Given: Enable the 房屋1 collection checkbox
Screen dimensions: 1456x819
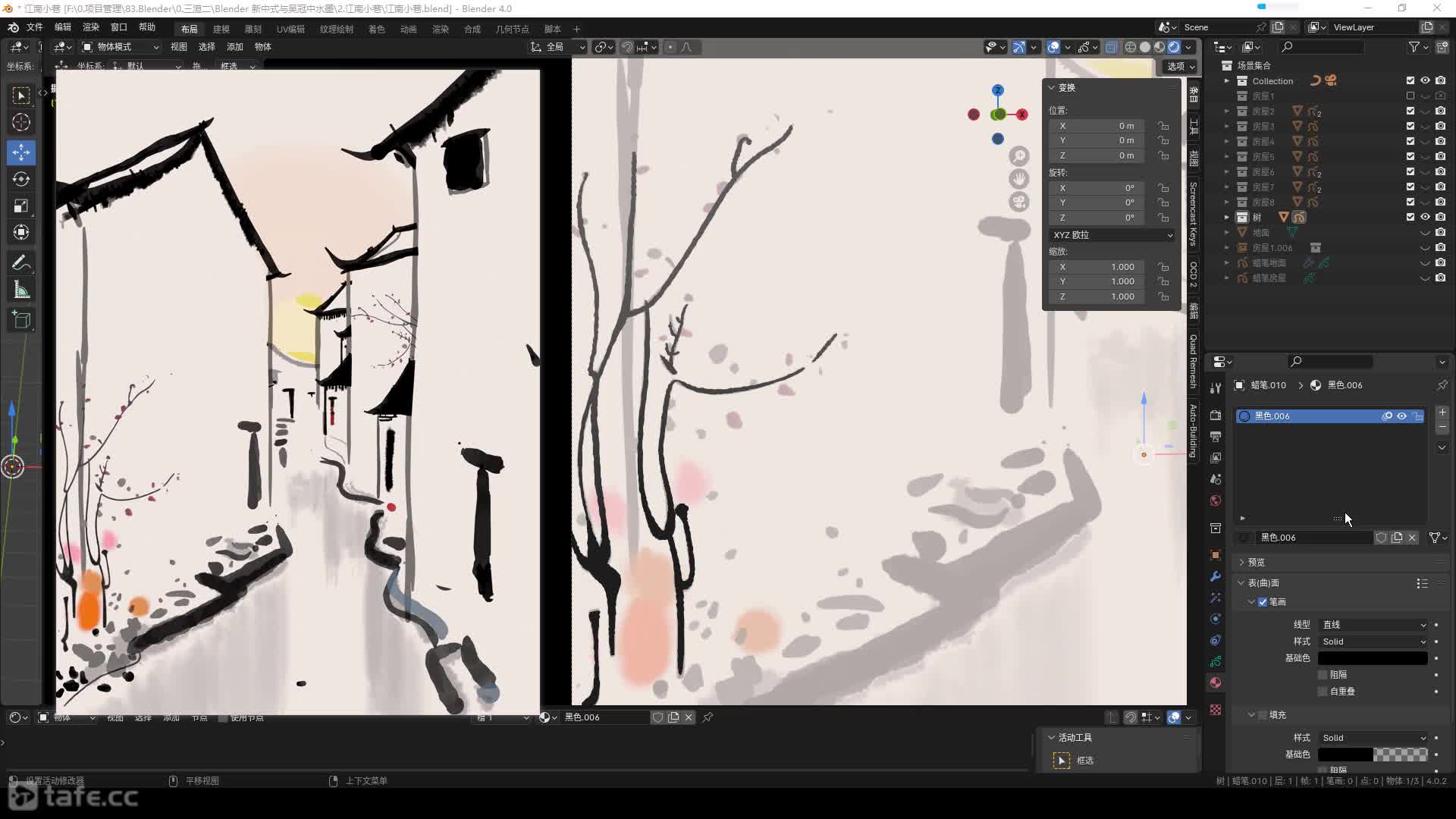Looking at the screenshot, I should point(1410,96).
